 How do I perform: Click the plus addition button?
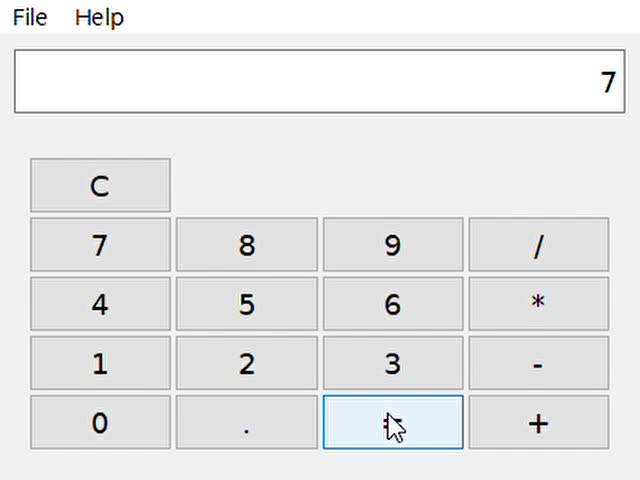538,422
